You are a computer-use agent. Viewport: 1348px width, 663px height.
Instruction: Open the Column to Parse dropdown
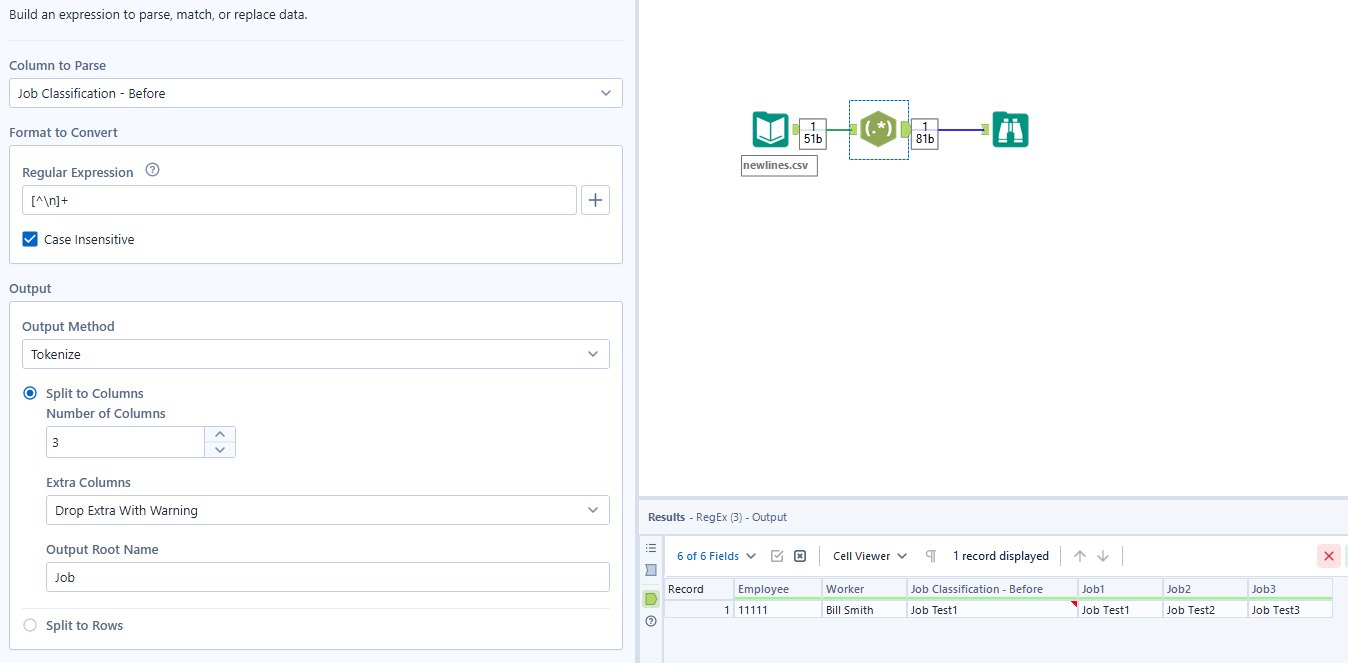(315, 91)
